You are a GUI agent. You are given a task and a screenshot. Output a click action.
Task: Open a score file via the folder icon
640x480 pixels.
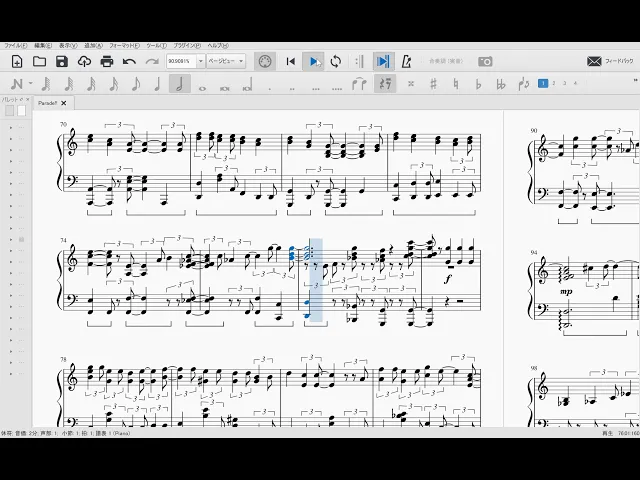click(39, 62)
